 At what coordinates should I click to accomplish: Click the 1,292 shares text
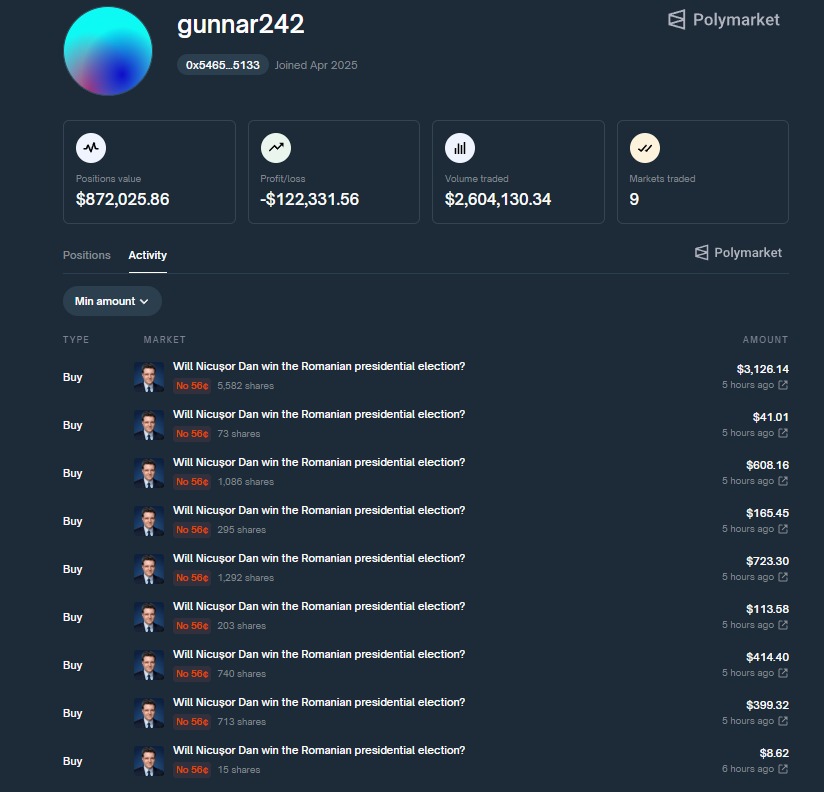coord(246,578)
